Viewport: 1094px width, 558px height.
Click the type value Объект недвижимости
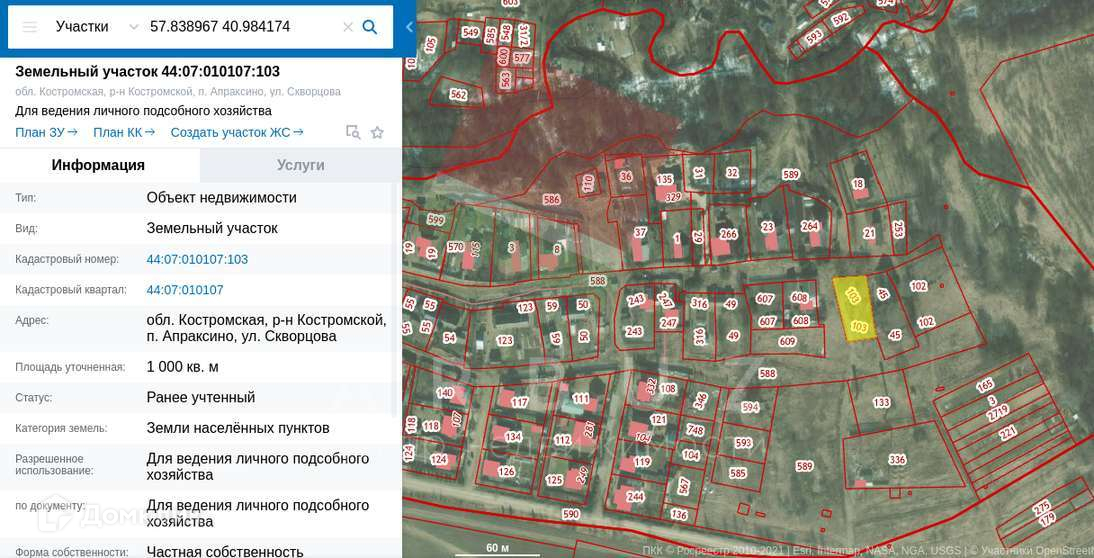pyautogui.click(x=222, y=197)
